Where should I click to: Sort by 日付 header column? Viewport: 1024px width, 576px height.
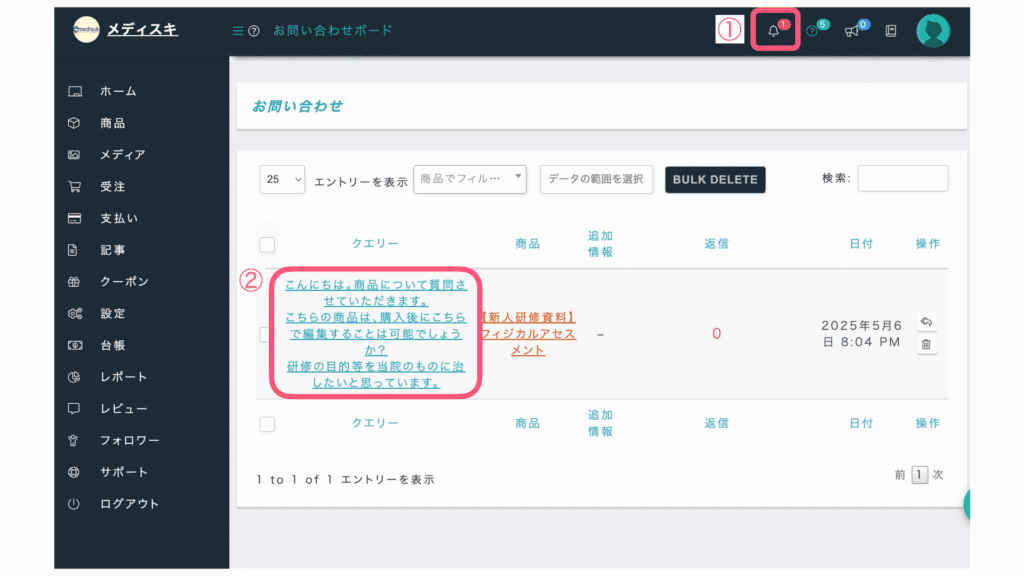861,244
